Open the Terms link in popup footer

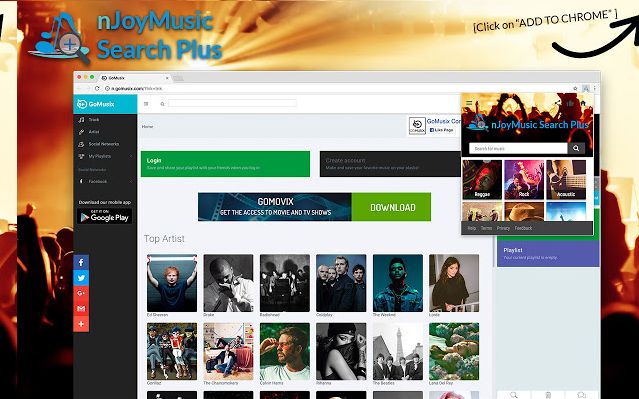(x=486, y=228)
